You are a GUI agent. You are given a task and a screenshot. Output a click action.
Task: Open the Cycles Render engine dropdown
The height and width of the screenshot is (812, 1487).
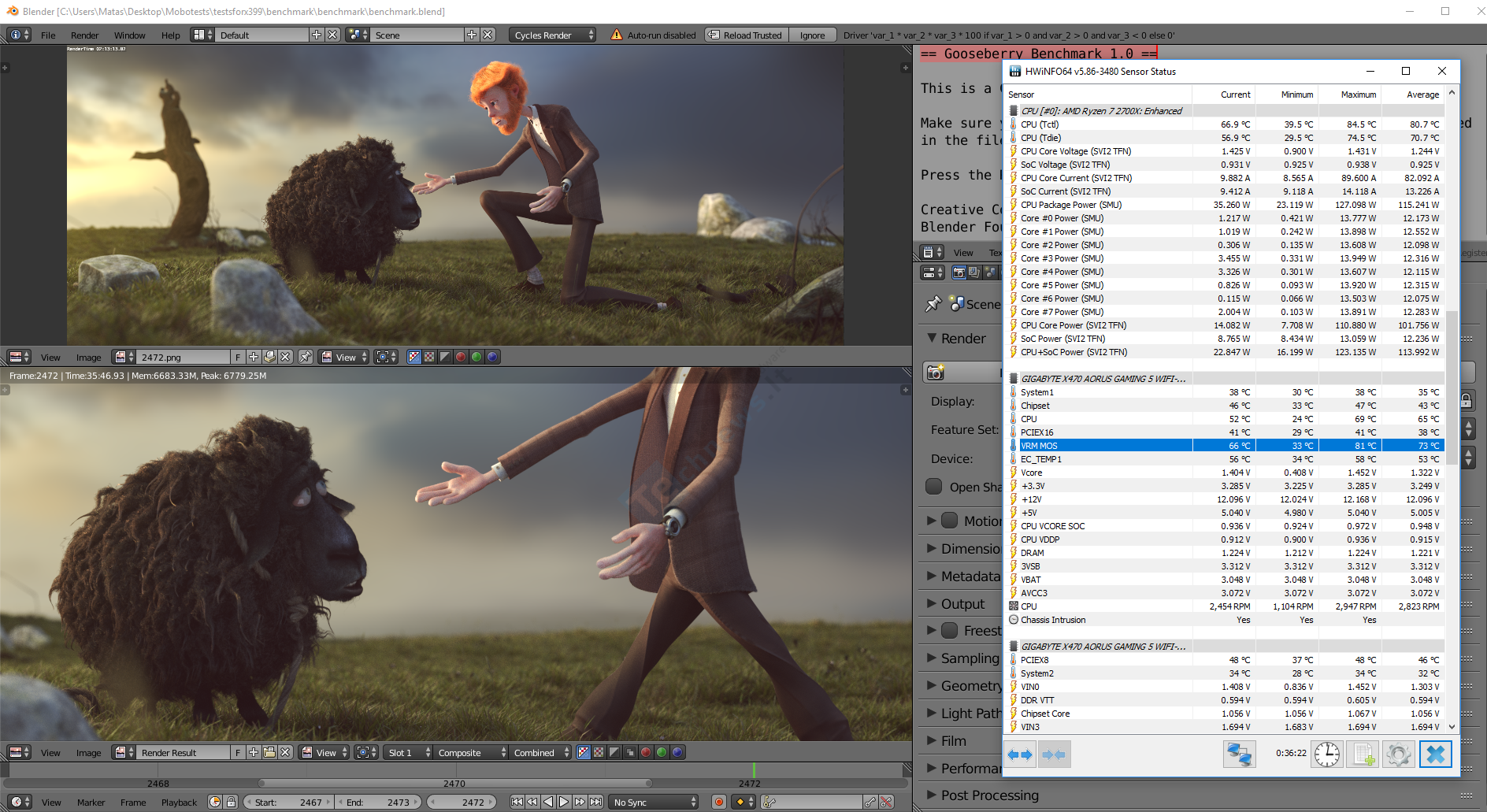tap(553, 35)
